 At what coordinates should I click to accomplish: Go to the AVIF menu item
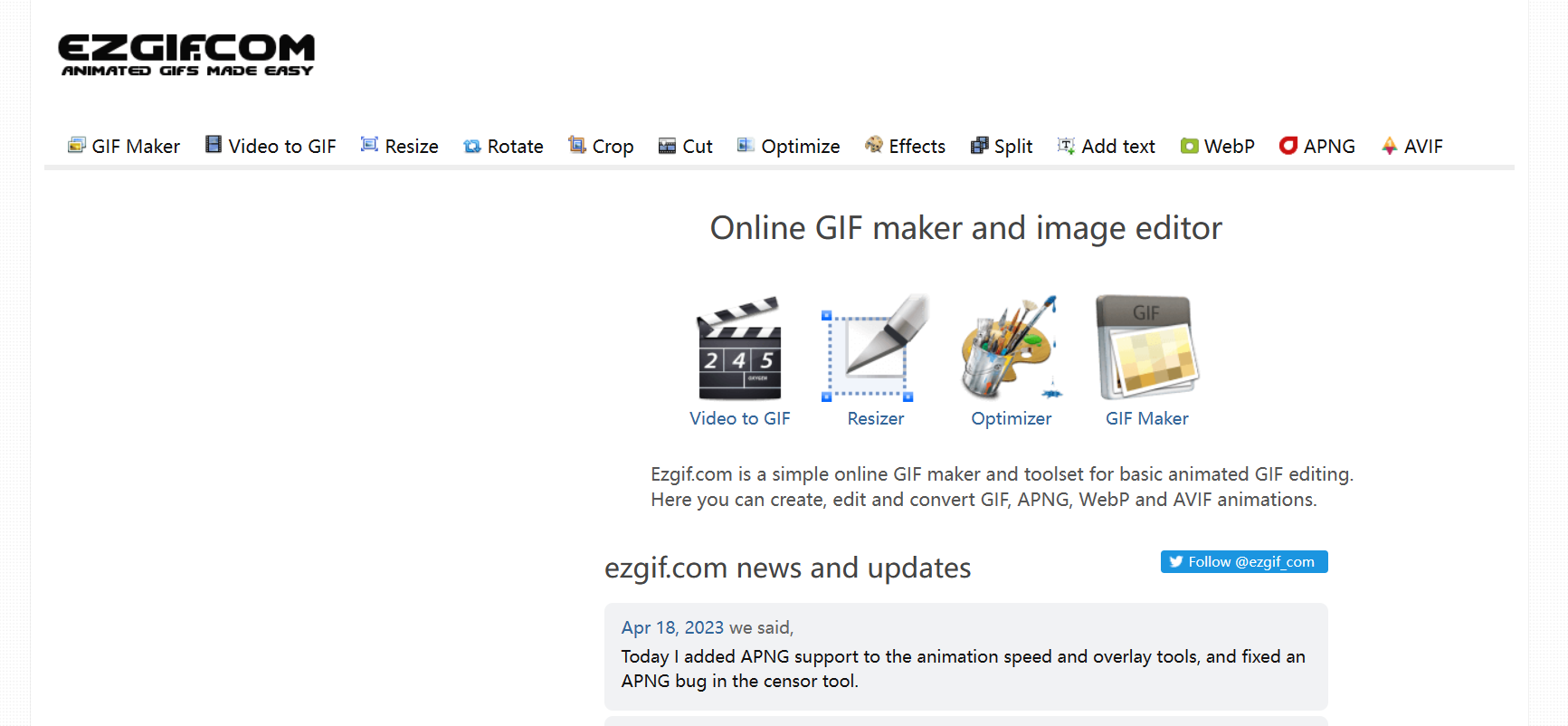coord(1412,147)
